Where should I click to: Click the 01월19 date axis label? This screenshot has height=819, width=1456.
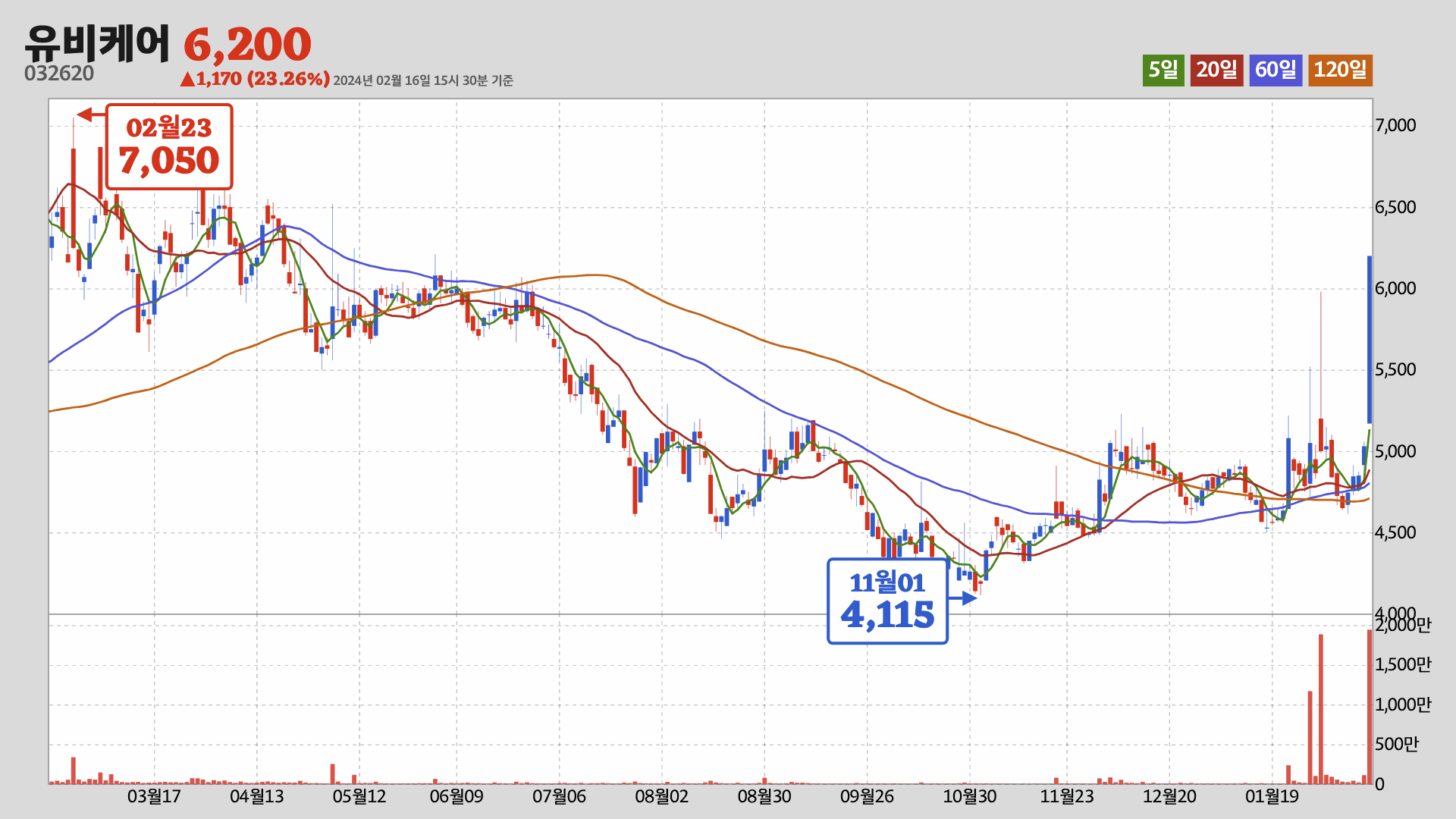[x=1272, y=796]
